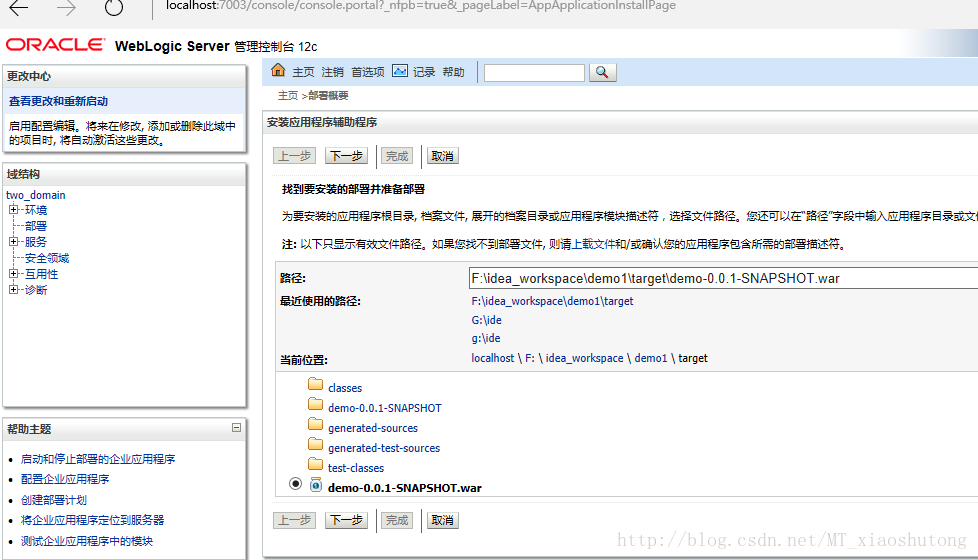The width and height of the screenshot is (978, 560).
Task: Click 记录 in the toolbar
Action: [x=424, y=72]
